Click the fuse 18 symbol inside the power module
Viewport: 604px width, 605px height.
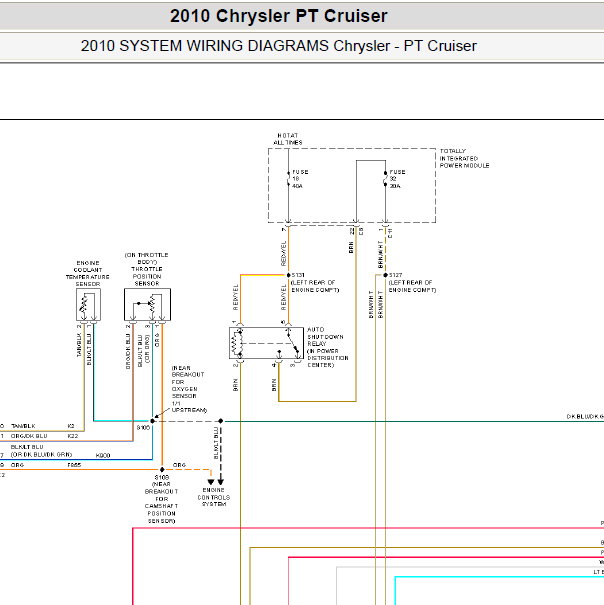pyautogui.click(x=288, y=179)
